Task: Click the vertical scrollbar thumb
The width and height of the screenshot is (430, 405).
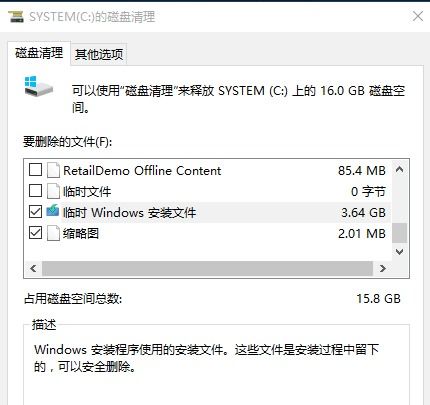Action: pos(399,233)
